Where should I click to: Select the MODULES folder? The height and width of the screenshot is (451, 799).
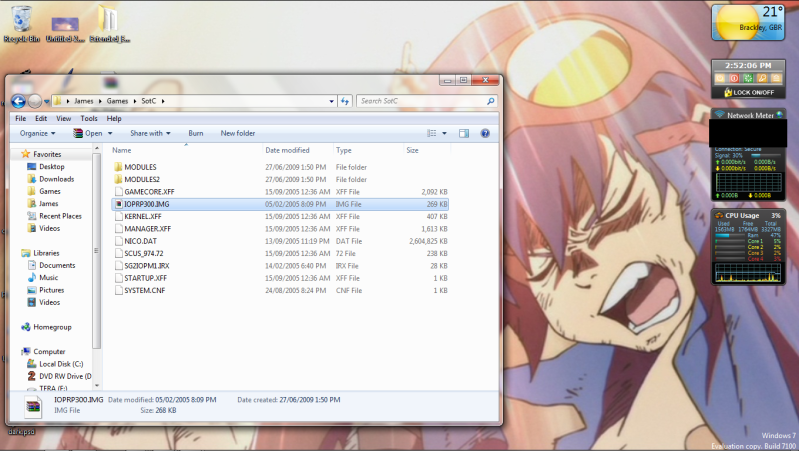[x=280, y=167]
